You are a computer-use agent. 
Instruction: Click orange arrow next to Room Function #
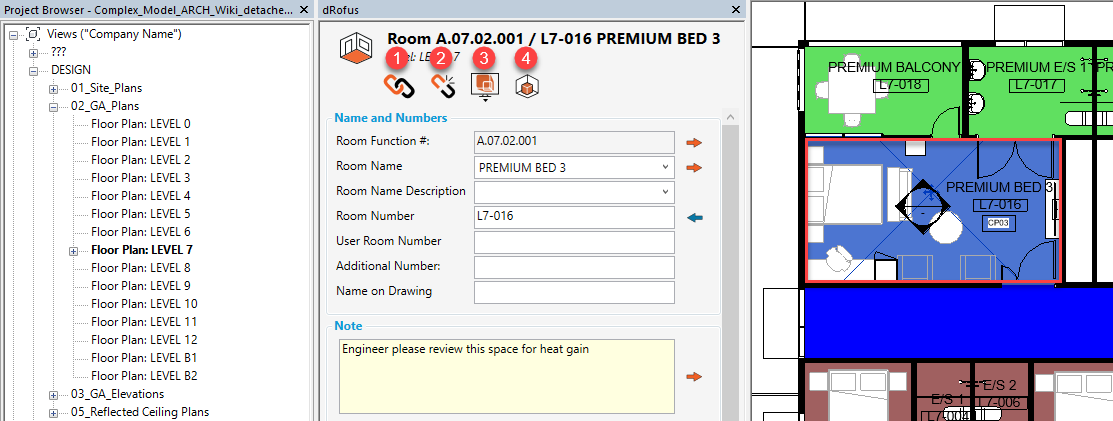(x=693, y=143)
